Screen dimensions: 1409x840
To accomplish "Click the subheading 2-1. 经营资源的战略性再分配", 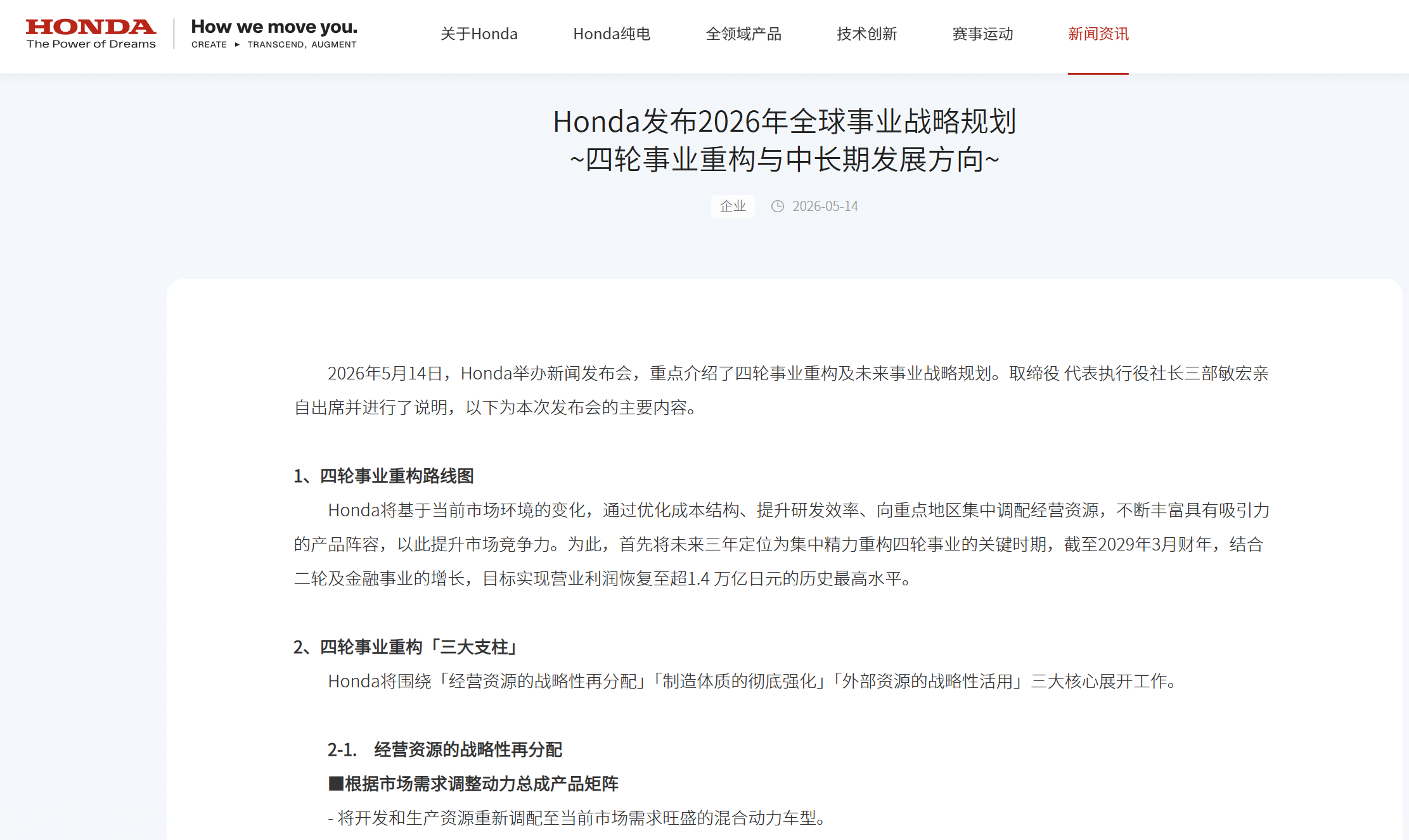I will point(445,749).
